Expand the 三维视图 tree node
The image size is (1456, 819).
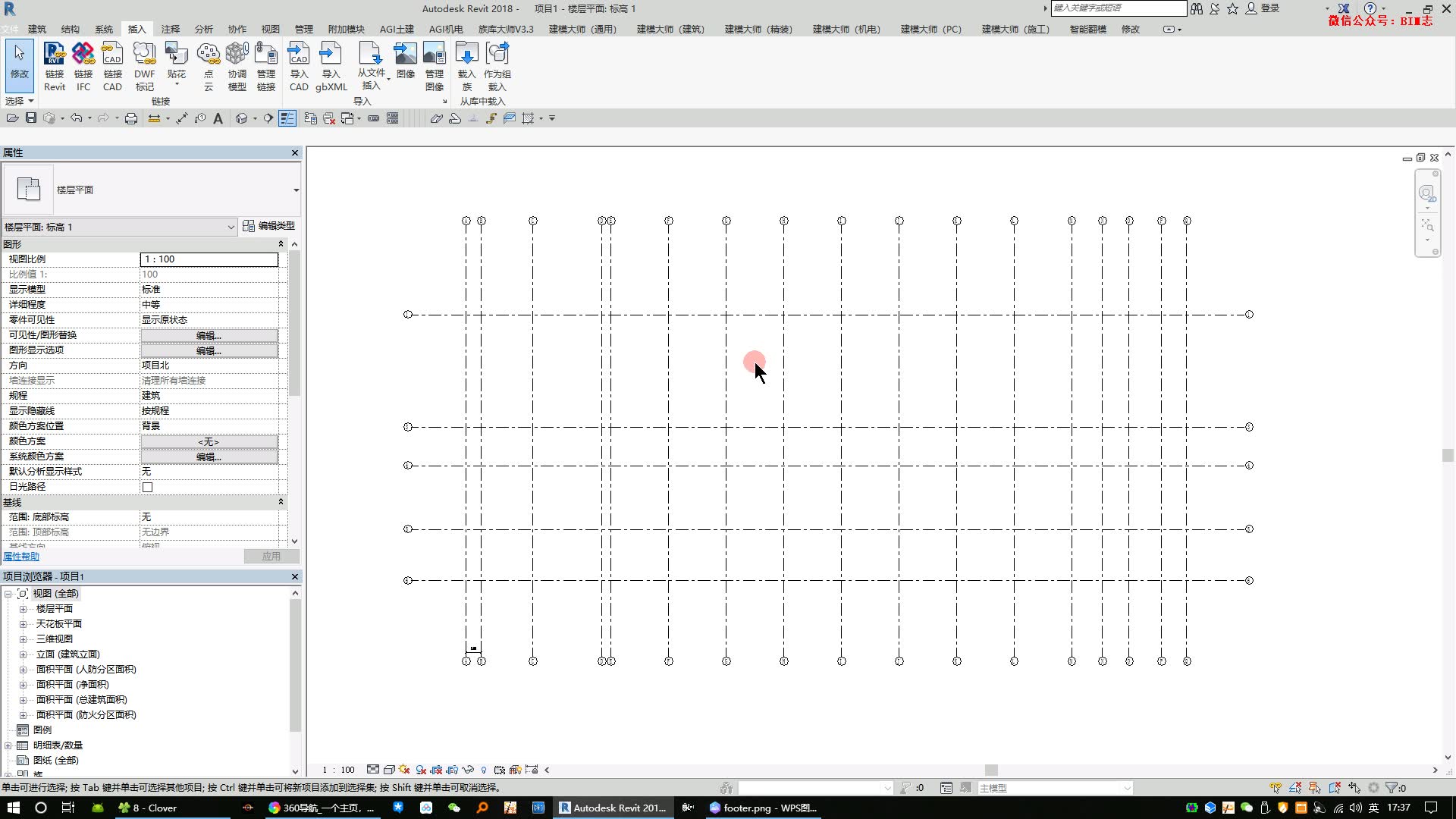coord(23,639)
